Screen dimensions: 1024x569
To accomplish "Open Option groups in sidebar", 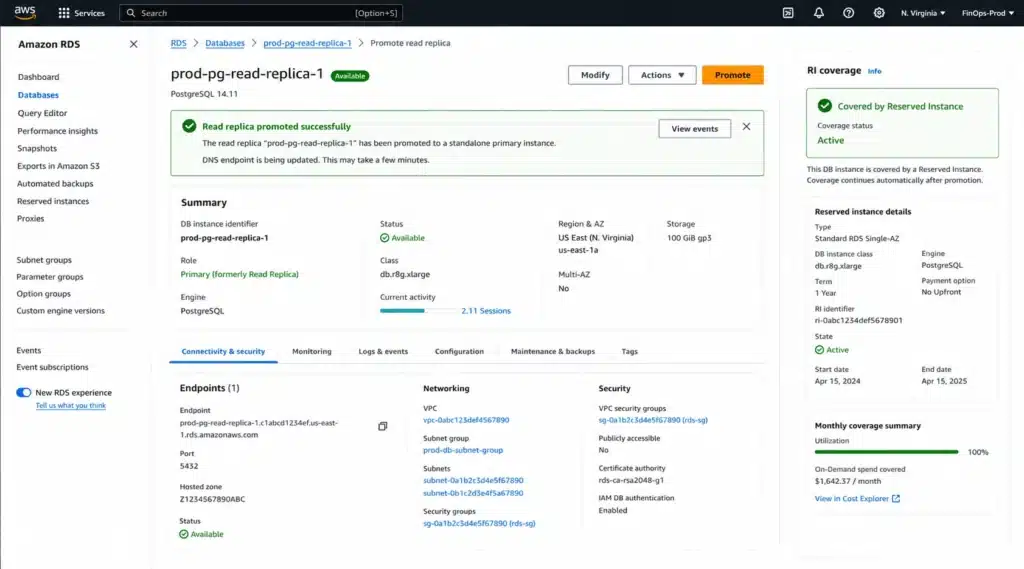I will click(x=43, y=294).
